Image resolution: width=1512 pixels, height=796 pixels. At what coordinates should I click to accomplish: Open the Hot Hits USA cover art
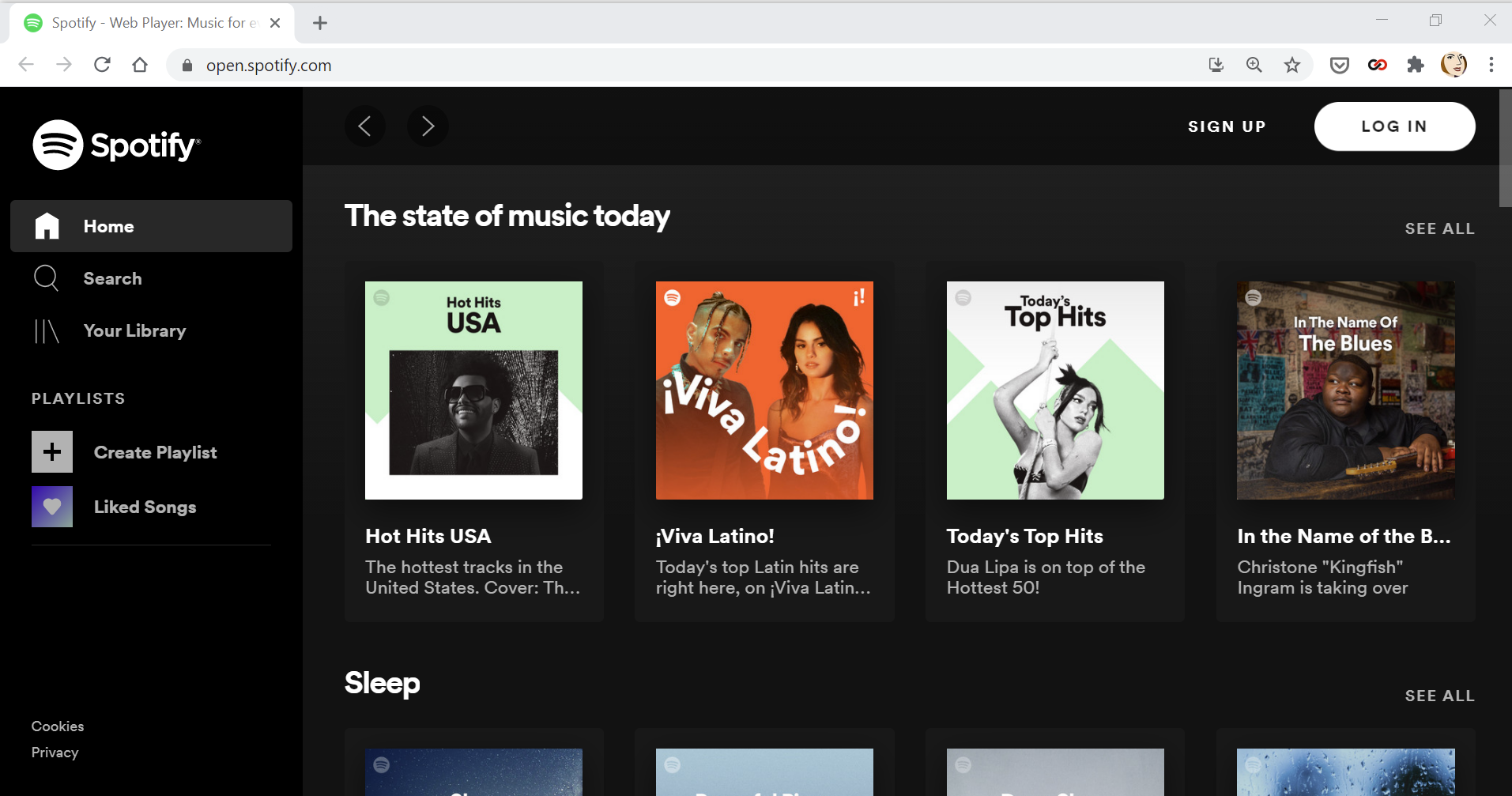point(473,390)
